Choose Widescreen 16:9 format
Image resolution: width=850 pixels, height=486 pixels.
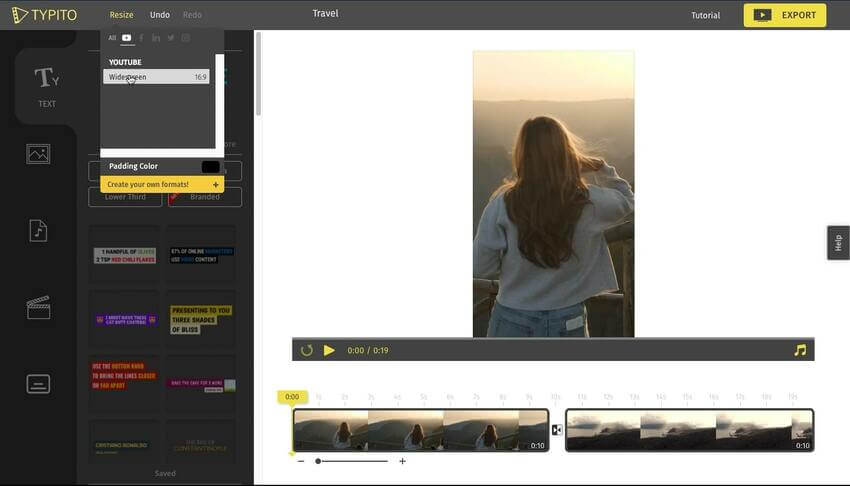click(x=156, y=76)
